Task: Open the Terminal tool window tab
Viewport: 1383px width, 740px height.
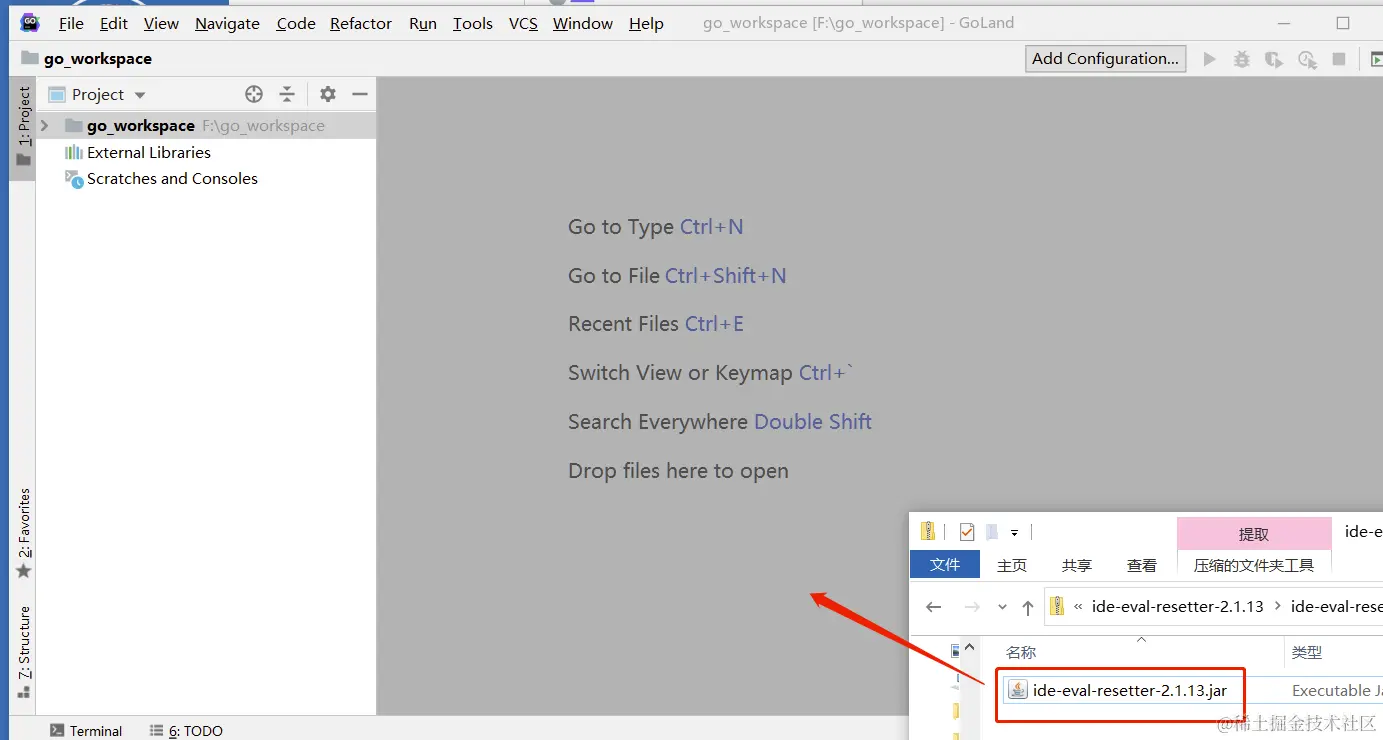Action: 86,730
